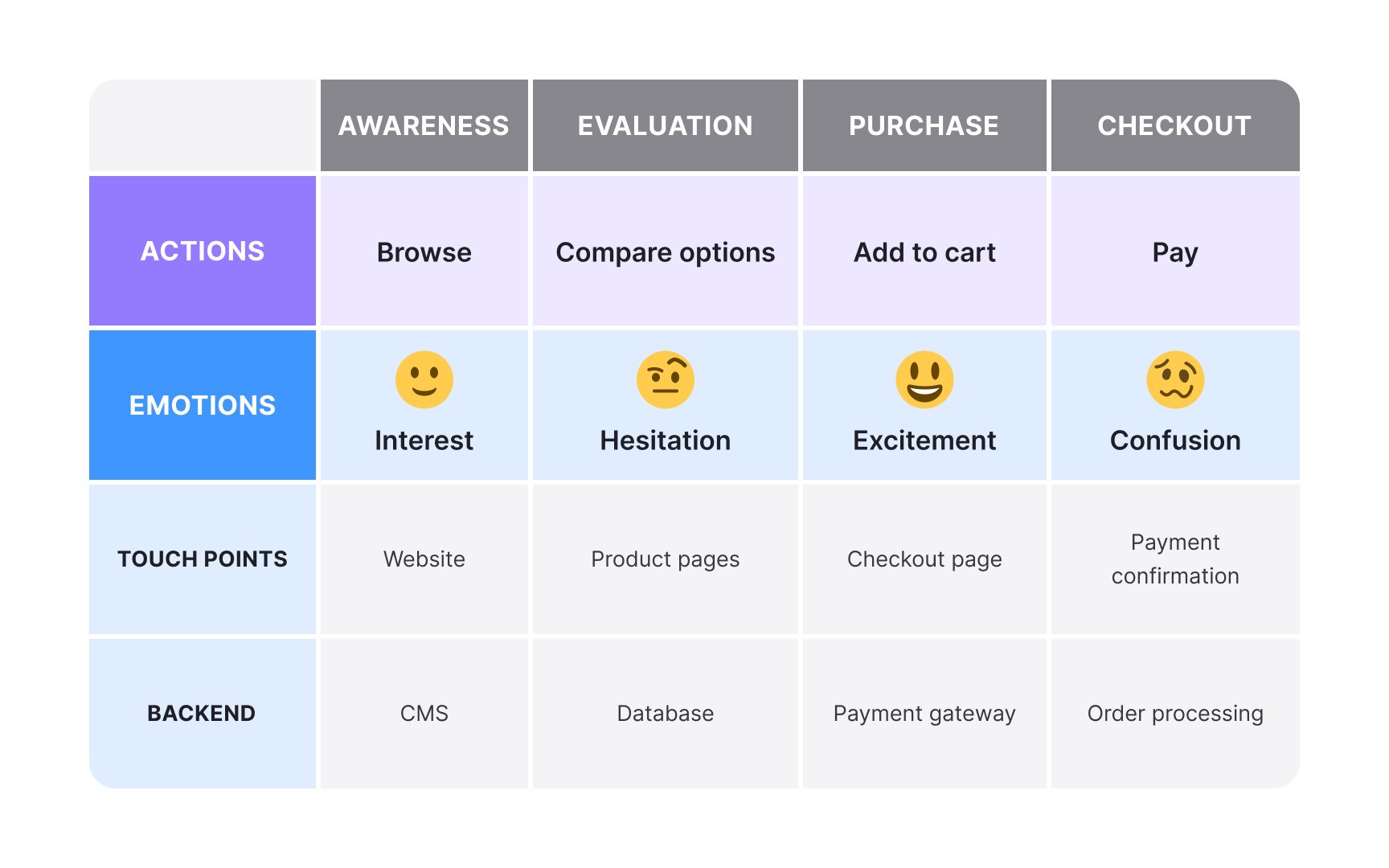Select the Evaluation column header
Viewport: 1389px width, 868px height.
point(666,125)
